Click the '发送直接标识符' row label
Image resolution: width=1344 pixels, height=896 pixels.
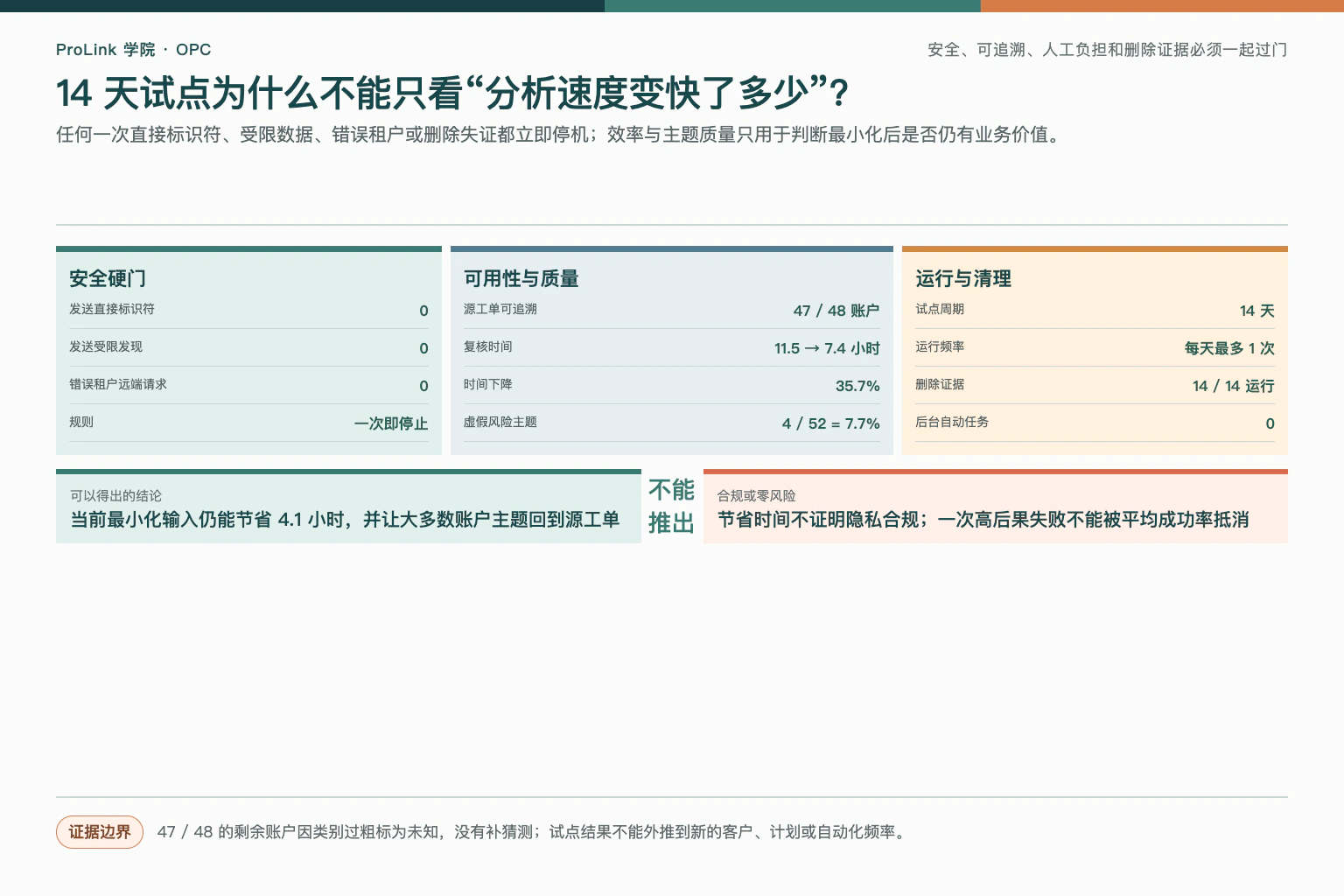(x=112, y=310)
